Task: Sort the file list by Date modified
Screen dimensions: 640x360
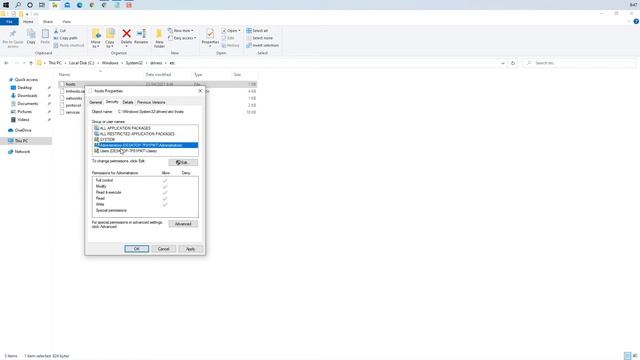Action: [158, 75]
